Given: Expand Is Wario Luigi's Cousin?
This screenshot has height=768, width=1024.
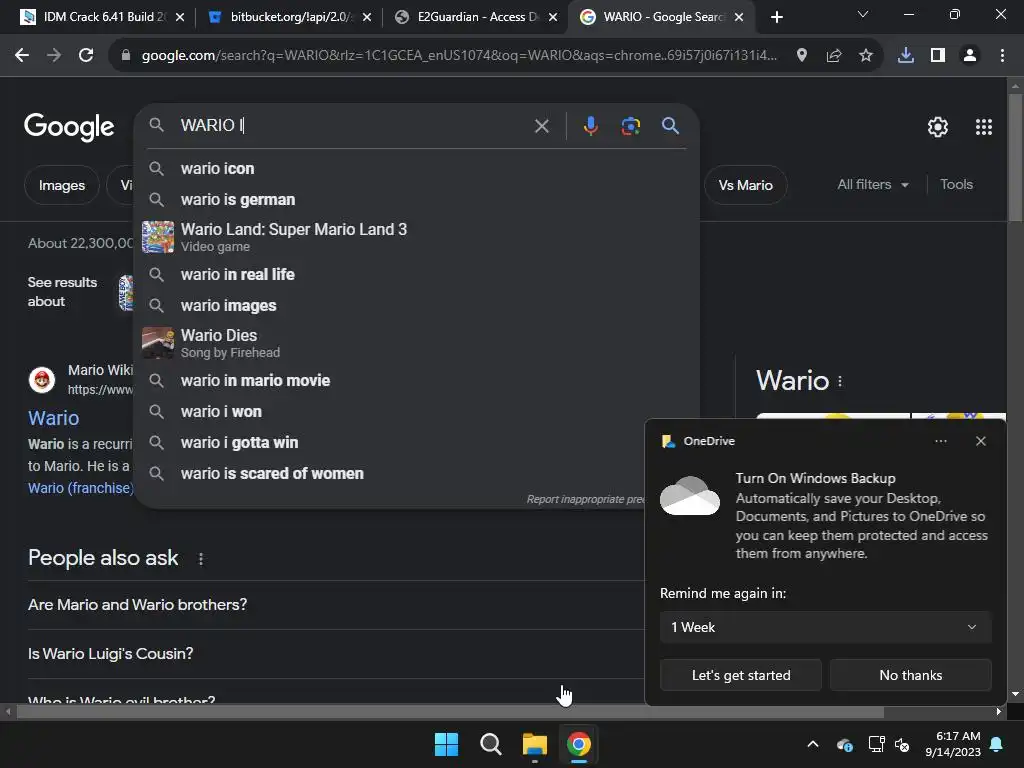Looking at the screenshot, I should pyautogui.click(x=336, y=654).
